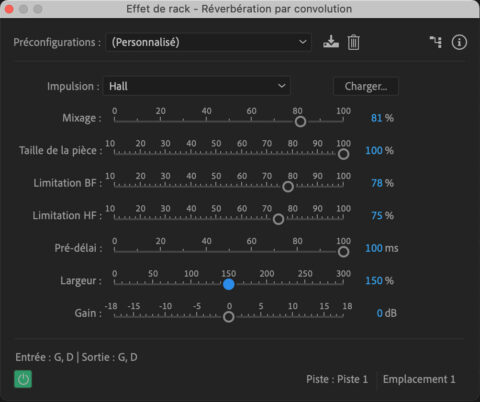The height and width of the screenshot is (402, 480).
Task: Open the Préconfigurations dropdown
Action: coord(209,42)
